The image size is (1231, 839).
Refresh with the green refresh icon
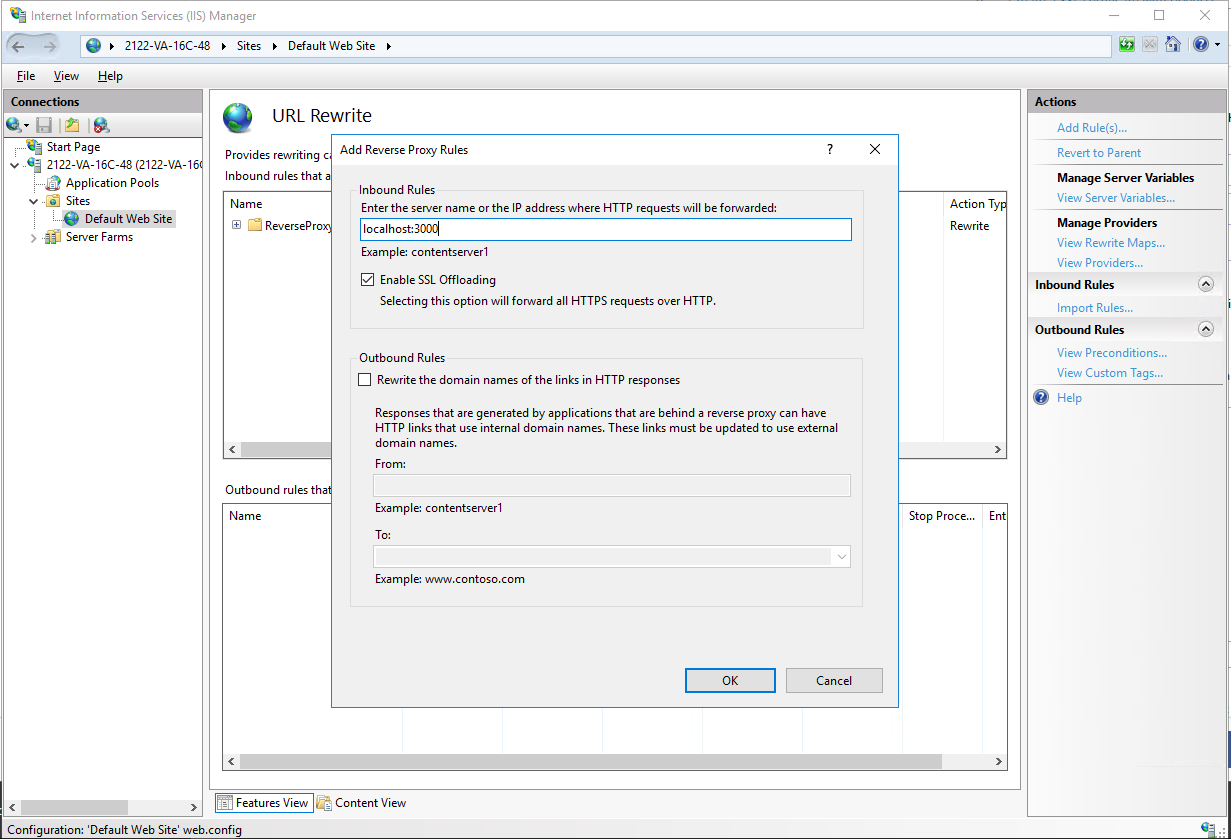point(1127,44)
